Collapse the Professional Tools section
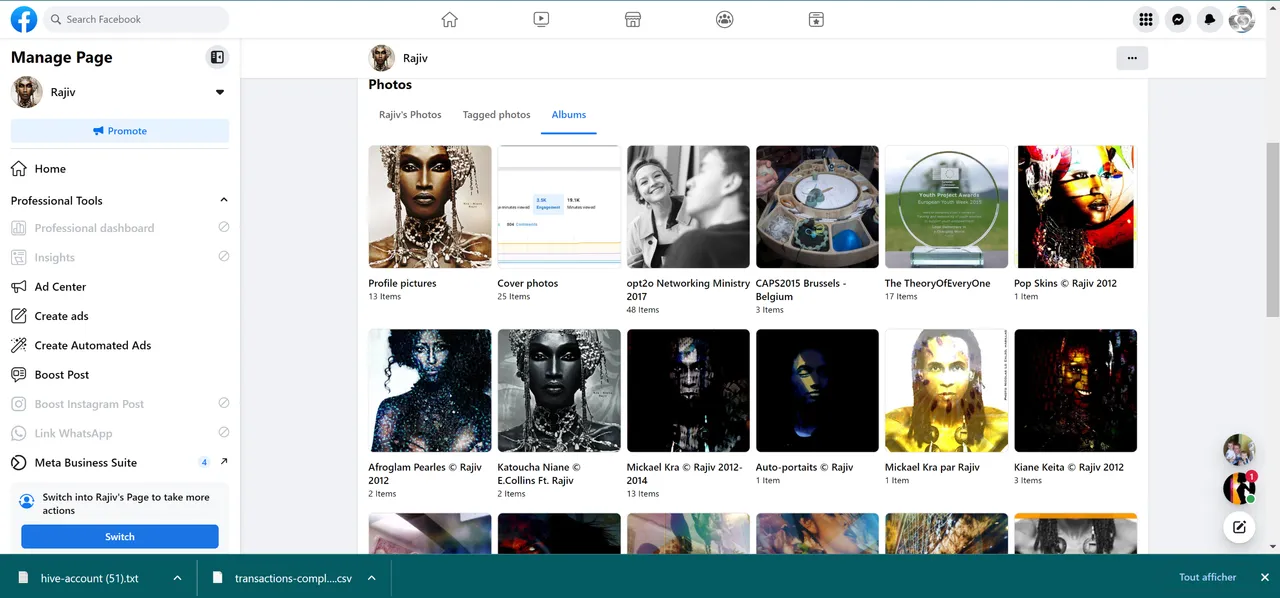This screenshot has width=1280, height=598. 224,200
